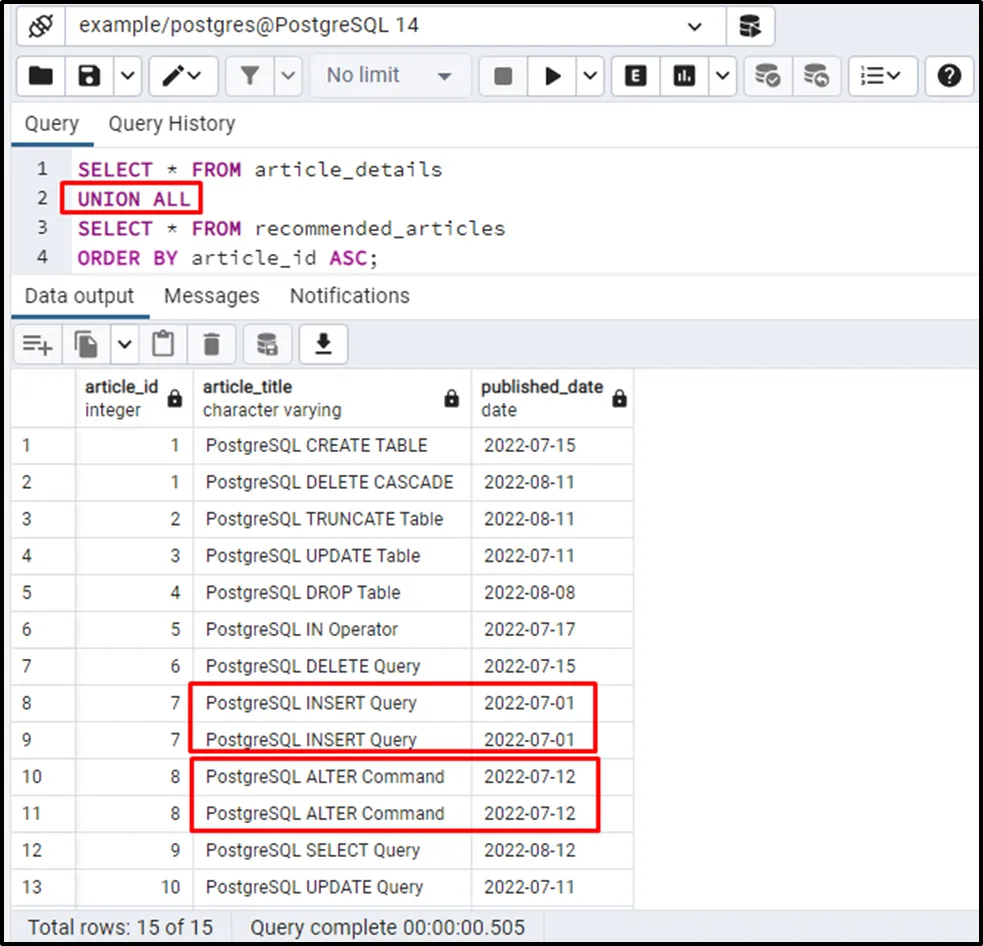Click the Add row icon in results toolbar
This screenshot has height=946, width=983.
coord(37,345)
